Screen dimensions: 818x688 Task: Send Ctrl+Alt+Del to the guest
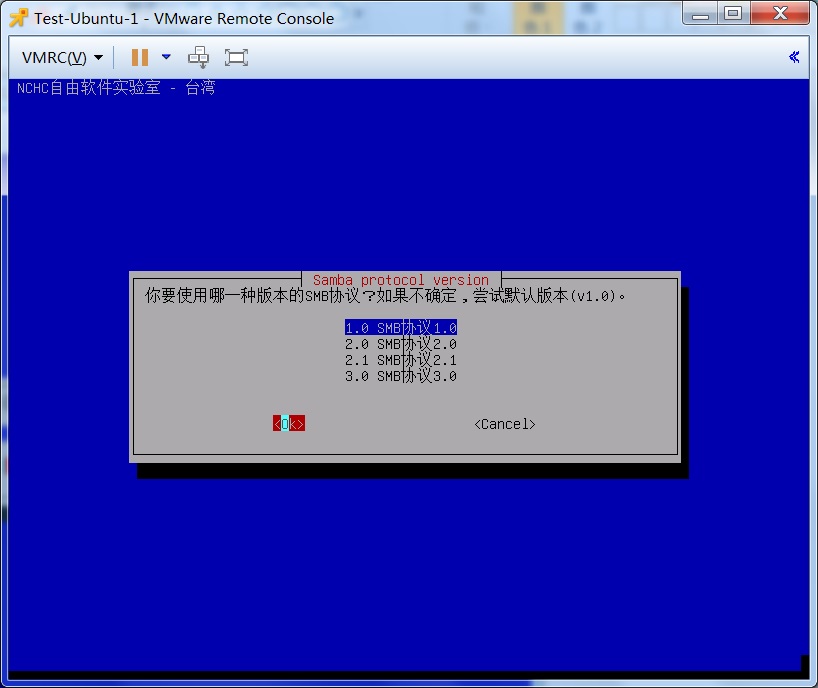click(199, 57)
